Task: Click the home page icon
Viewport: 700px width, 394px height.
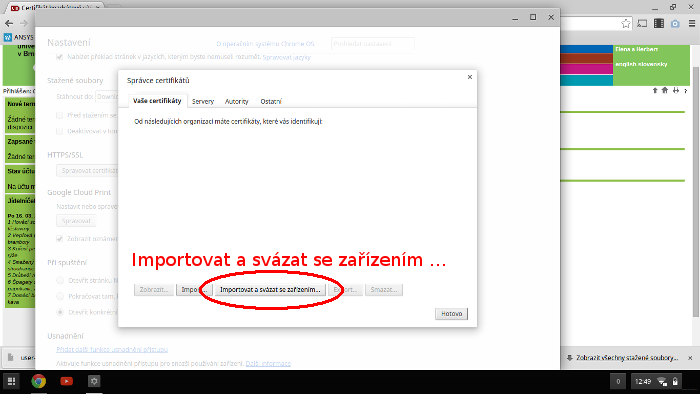Action: click(x=665, y=91)
